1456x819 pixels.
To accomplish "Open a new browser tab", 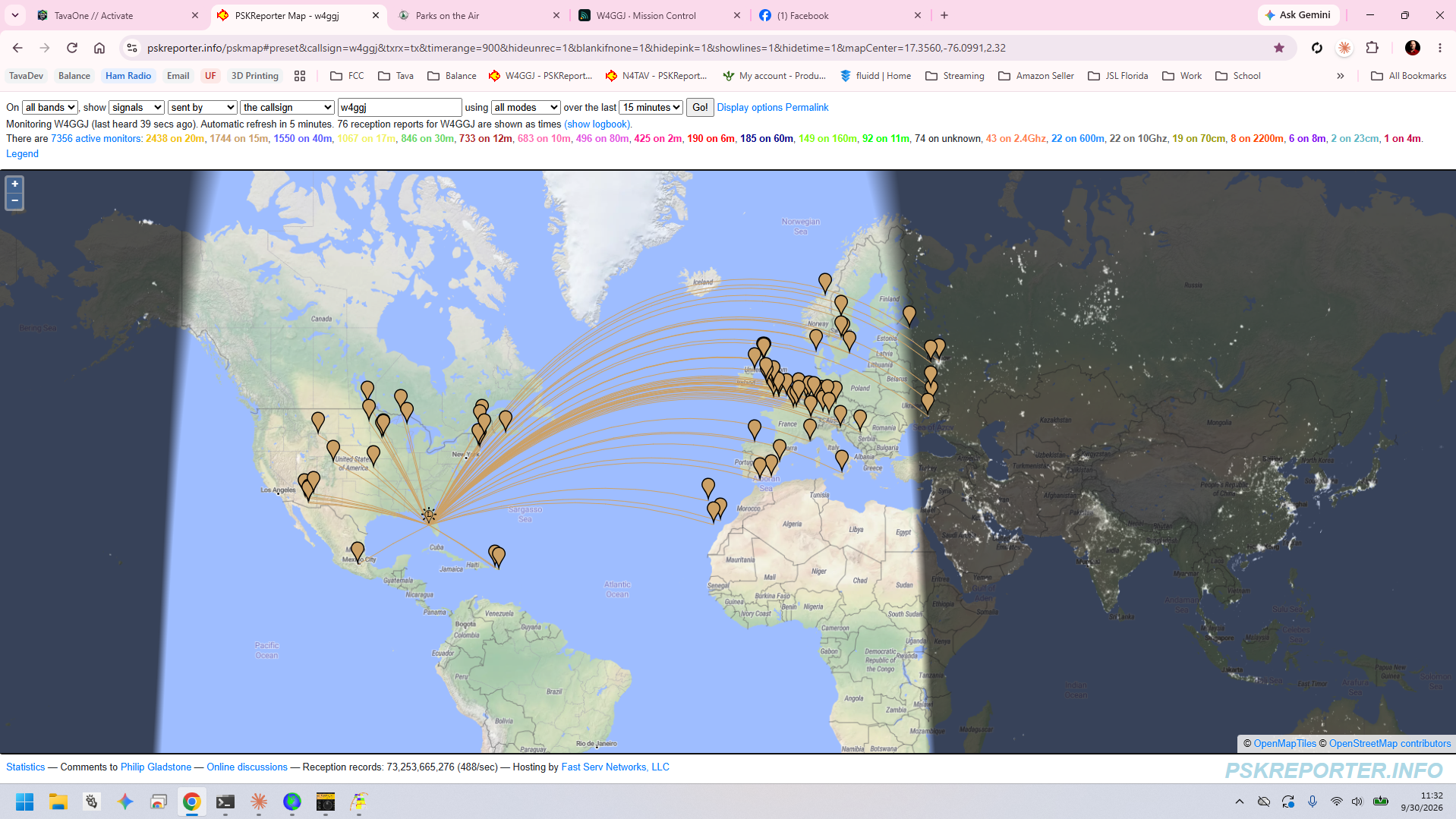I will [x=944, y=15].
